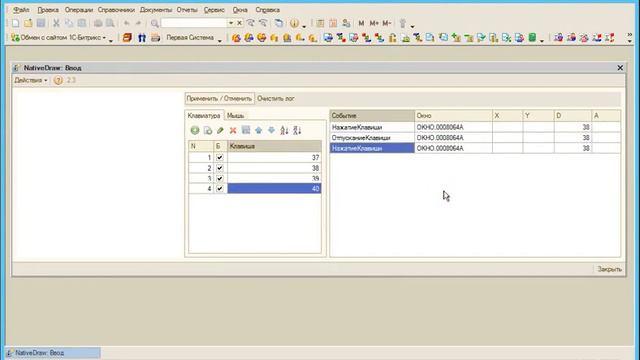The width and height of the screenshot is (640, 360).
Task: Expand the Первая Система toolbar options arrow
Action: (x=220, y=40)
